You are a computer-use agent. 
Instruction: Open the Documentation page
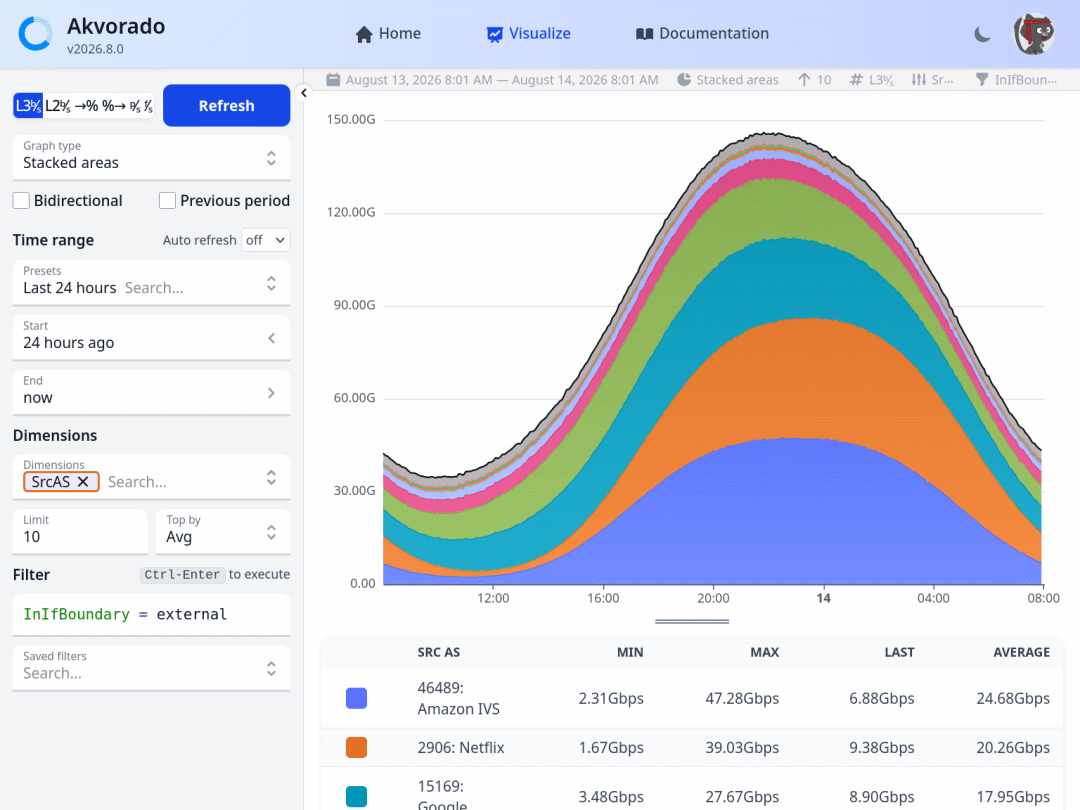703,34
